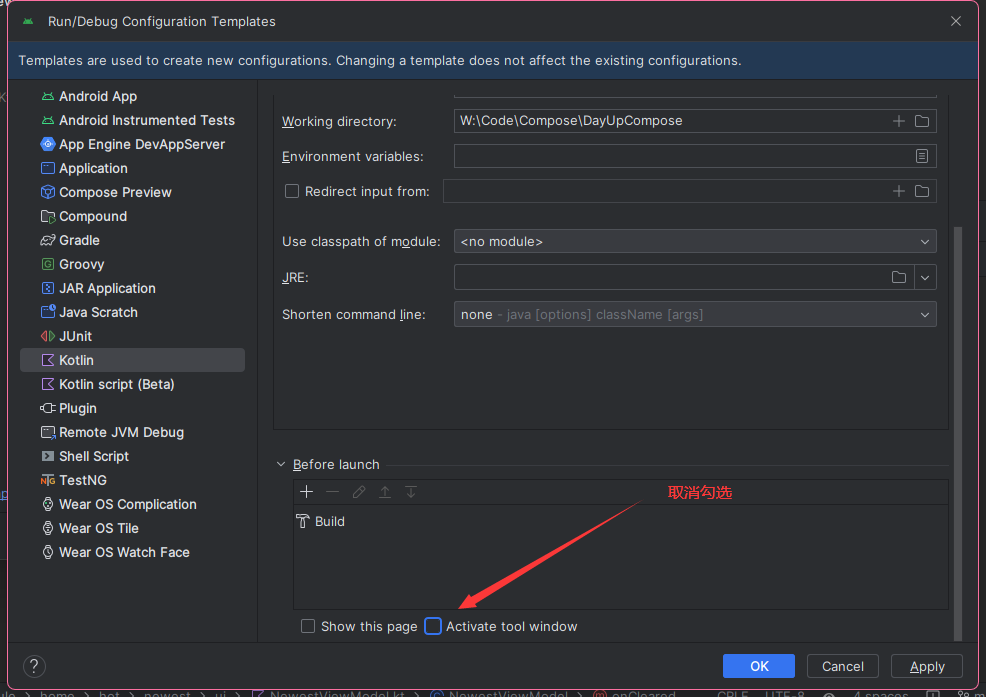Viewport: 986px width, 697px height.
Task: Browse for a working directory folder
Action: point(921,120)
